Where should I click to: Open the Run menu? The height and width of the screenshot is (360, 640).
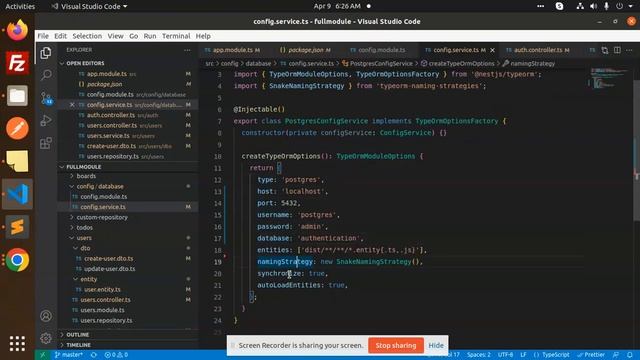click(150, 36)
